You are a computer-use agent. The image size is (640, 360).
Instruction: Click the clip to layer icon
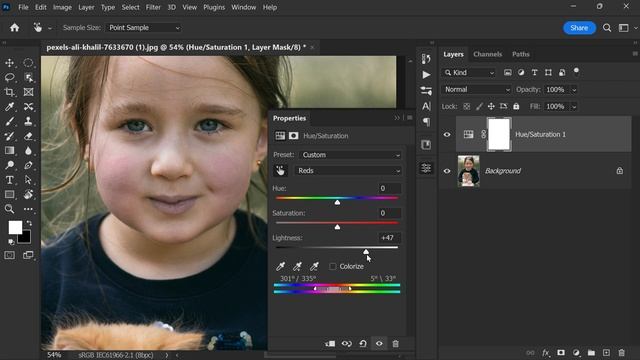[330, 344]
